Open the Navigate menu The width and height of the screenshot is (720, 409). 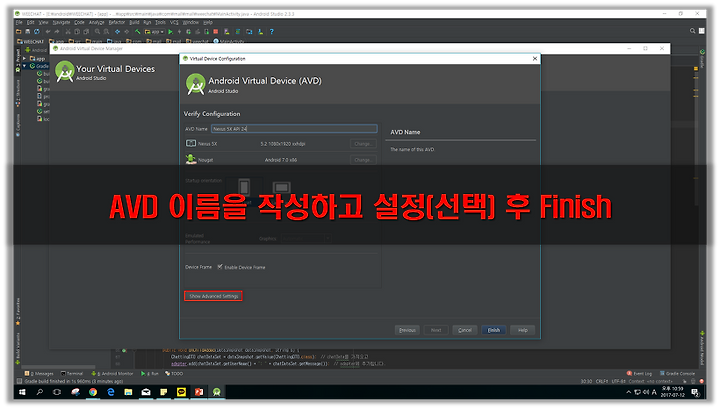click(x=61, y=22)
